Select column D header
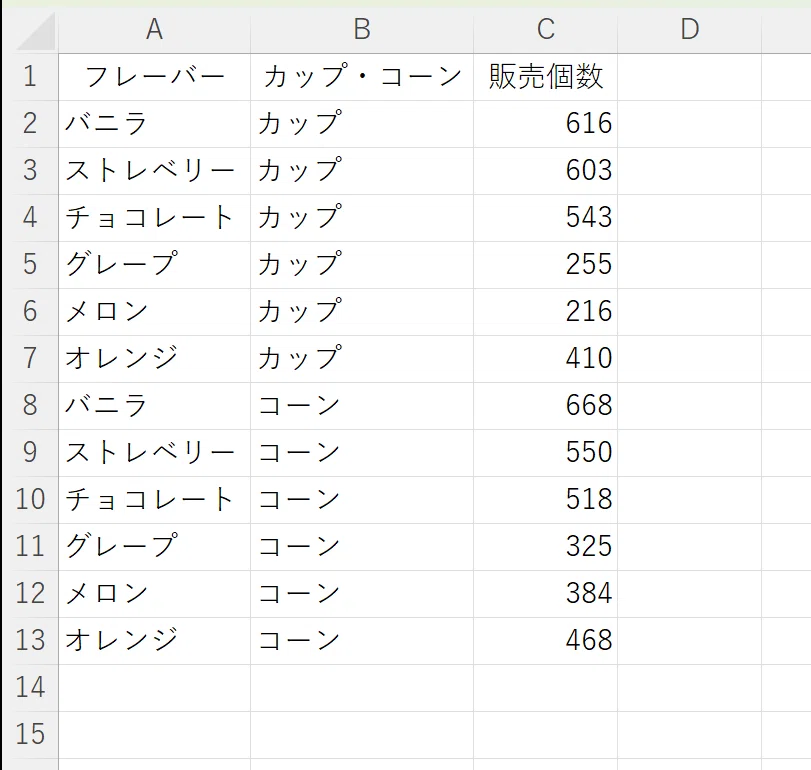811x770 pixels. coord(689,29)
